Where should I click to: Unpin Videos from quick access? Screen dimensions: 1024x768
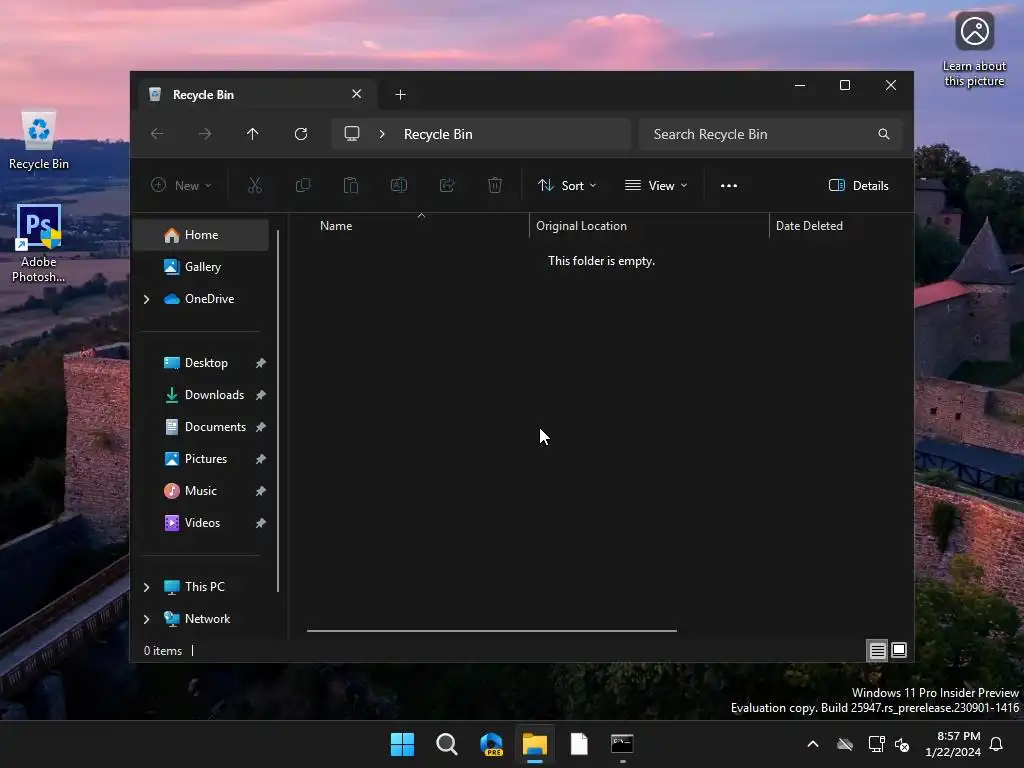pyautogui.click(x=261, y=523)
